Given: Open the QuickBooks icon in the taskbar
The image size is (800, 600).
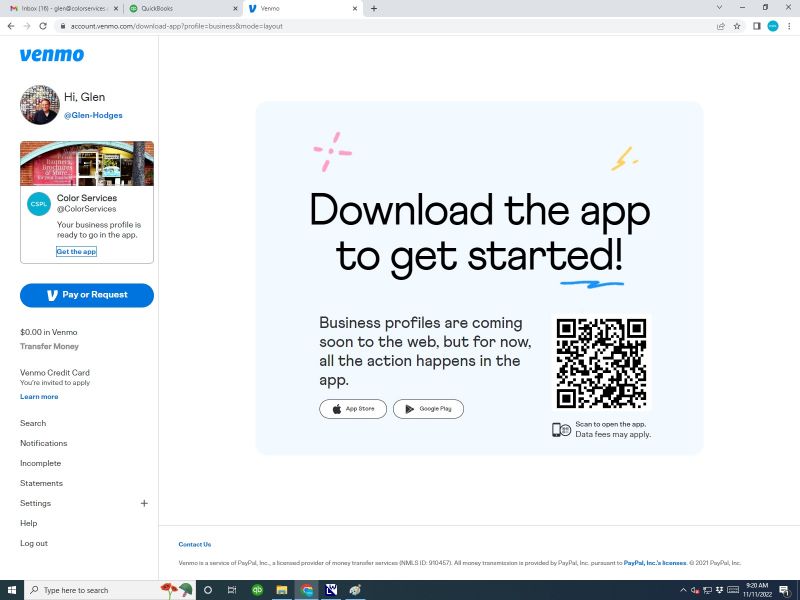Looking at the screenshot, I should click(x=257, y=590).
